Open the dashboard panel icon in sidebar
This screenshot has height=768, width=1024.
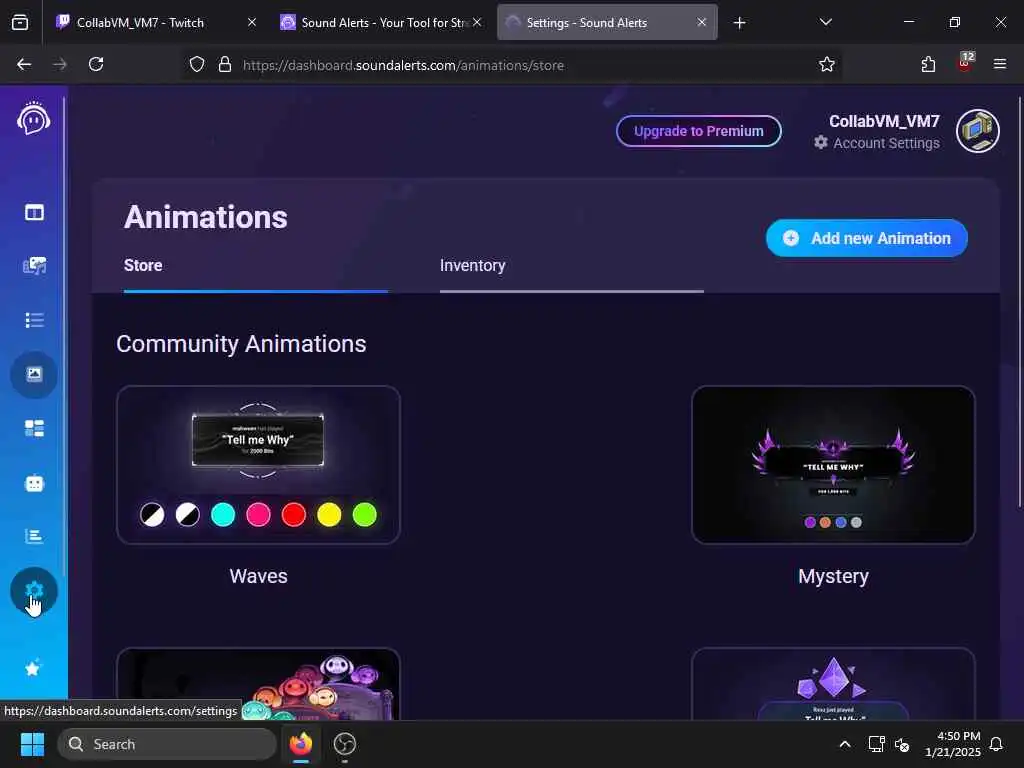click(x=34, y=212)
